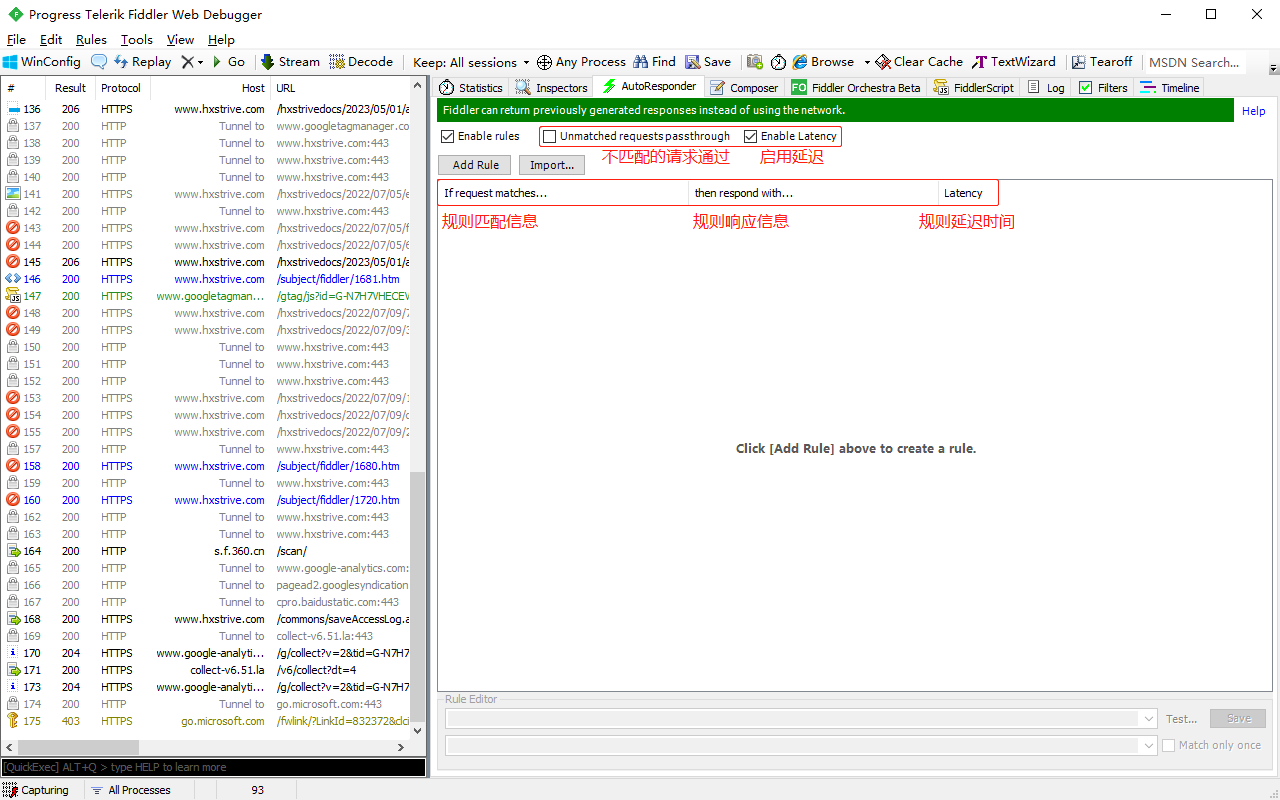This screenshot has height=800, width=1280.
Task: Open the View menu
Action: pos(180,40)
